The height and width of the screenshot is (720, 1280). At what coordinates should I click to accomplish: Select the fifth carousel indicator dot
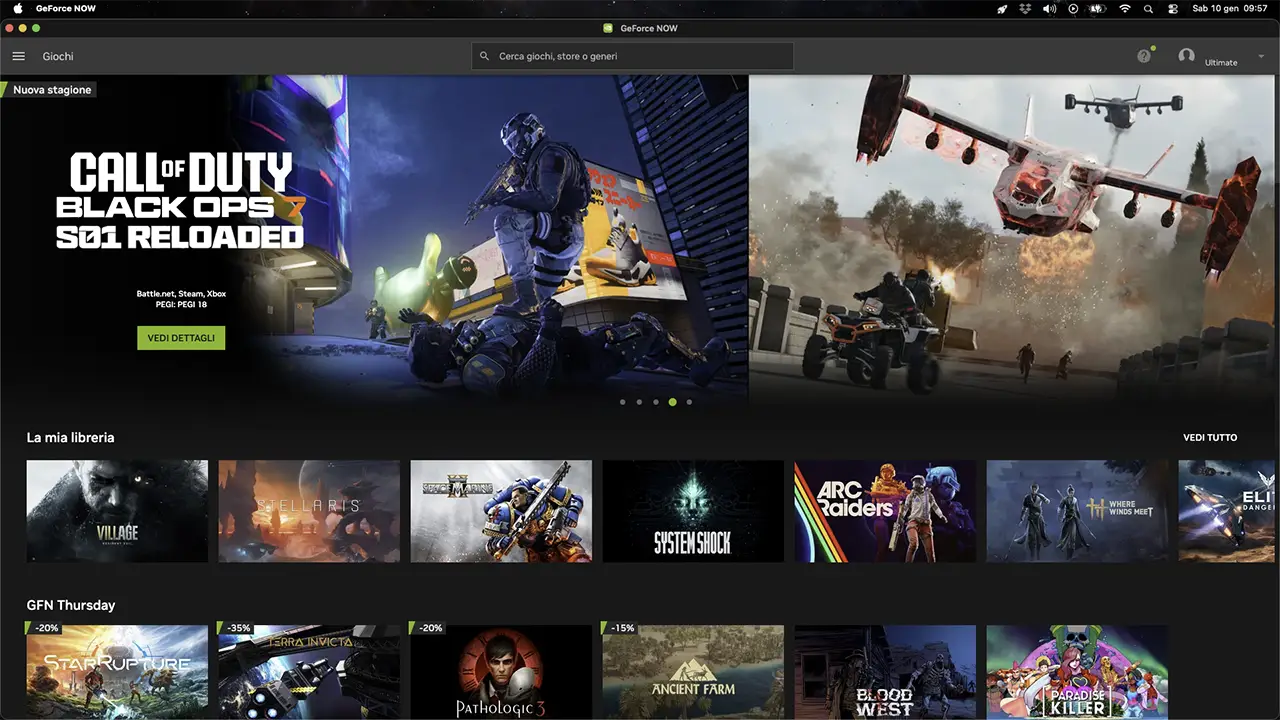(x=689, y=402)
